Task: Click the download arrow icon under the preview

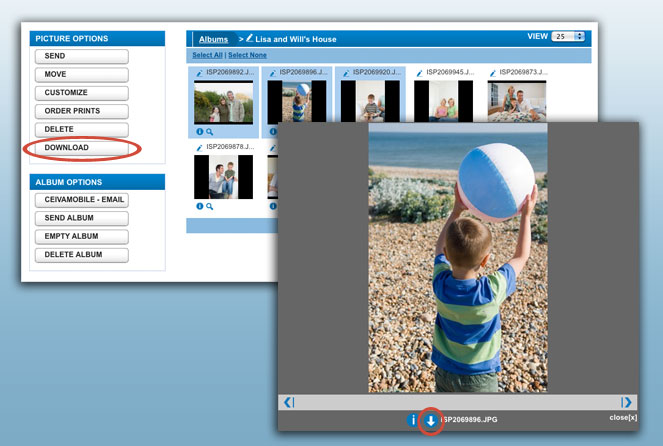Action: pos(430,421)
